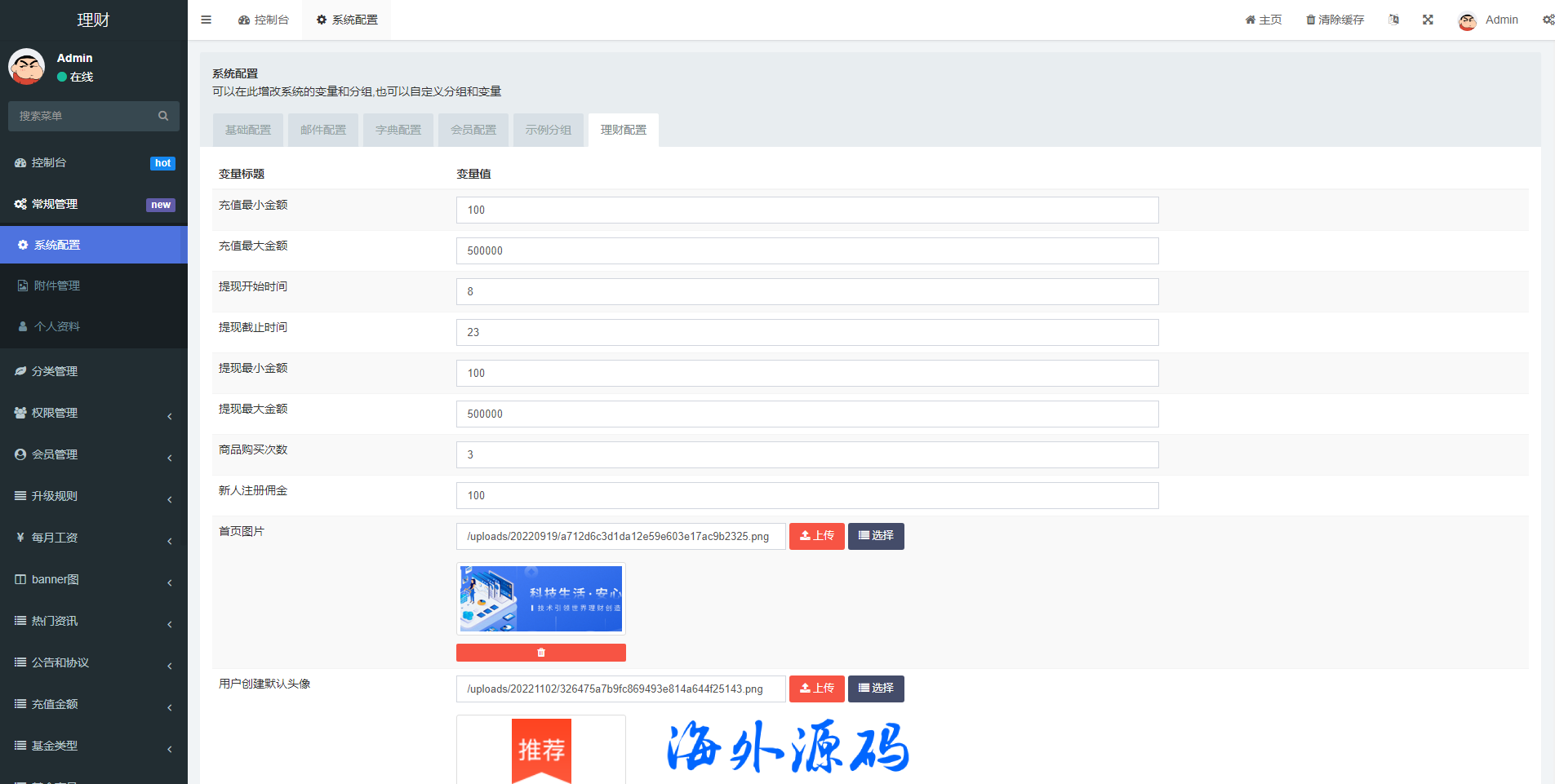The width and height of the screenshot is (1555, 784).
Task: Expand the 每月工资 sidebar menu
Action: tap(93, 538)
